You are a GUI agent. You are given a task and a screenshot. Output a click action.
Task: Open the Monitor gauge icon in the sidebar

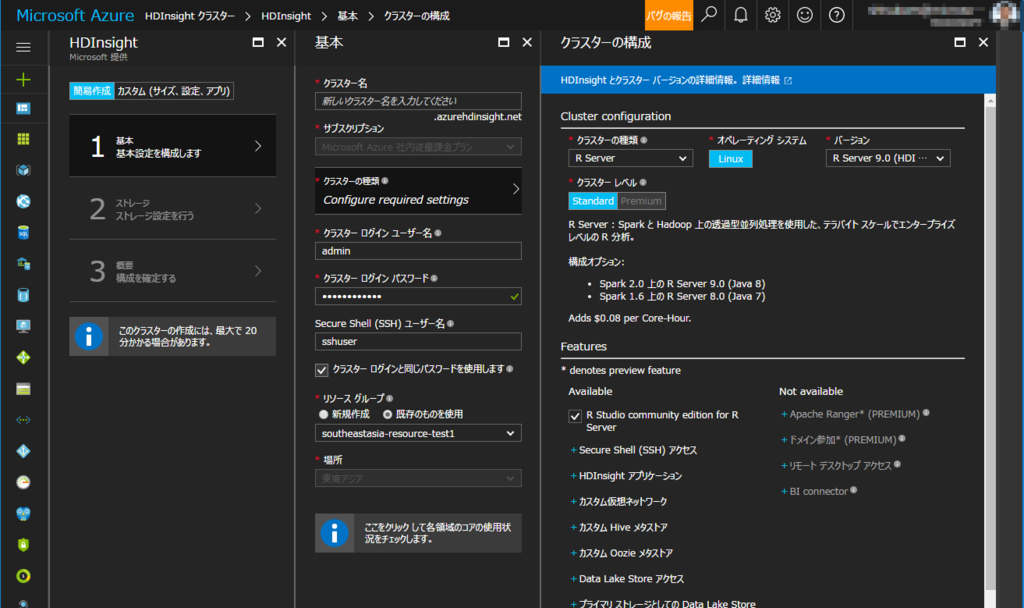24,483
